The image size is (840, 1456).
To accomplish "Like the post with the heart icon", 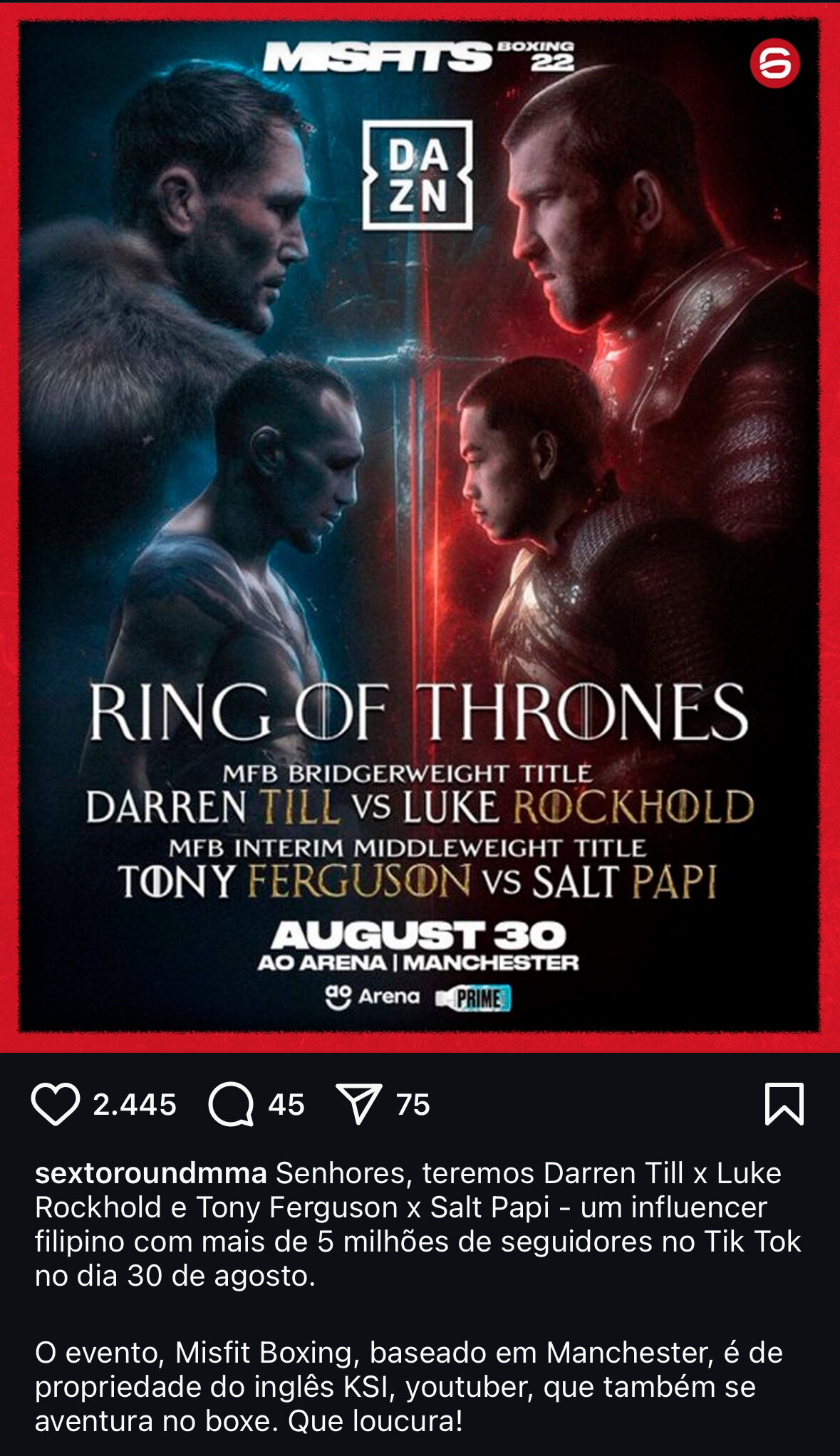I will (x=55, y=1105).
